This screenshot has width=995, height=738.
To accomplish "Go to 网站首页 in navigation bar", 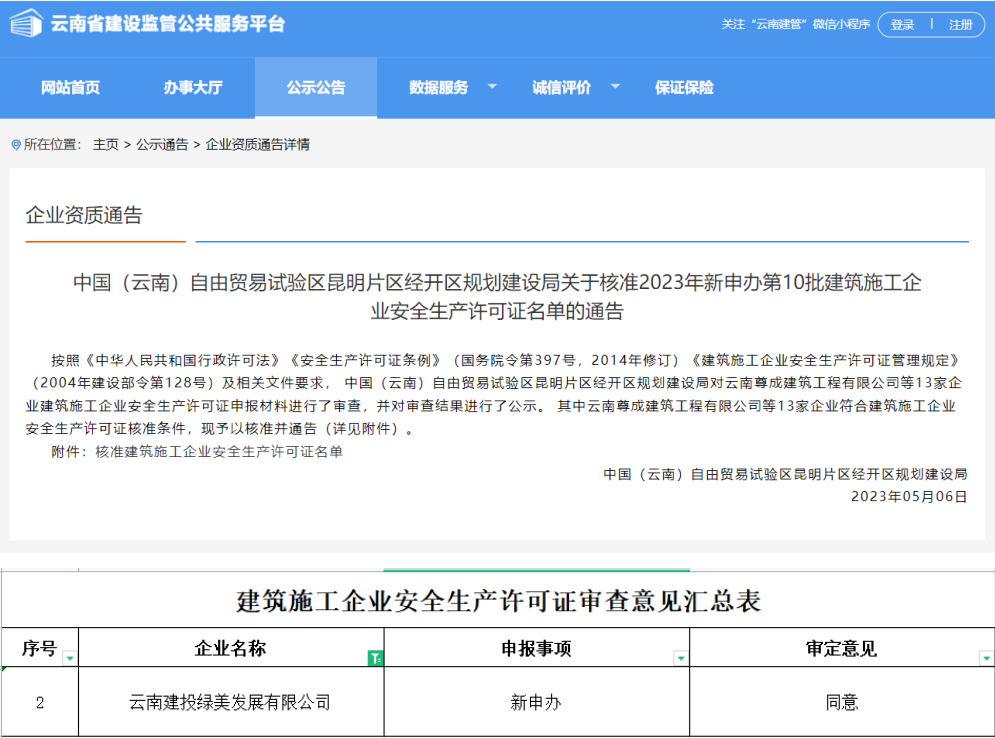I will 70,88.
